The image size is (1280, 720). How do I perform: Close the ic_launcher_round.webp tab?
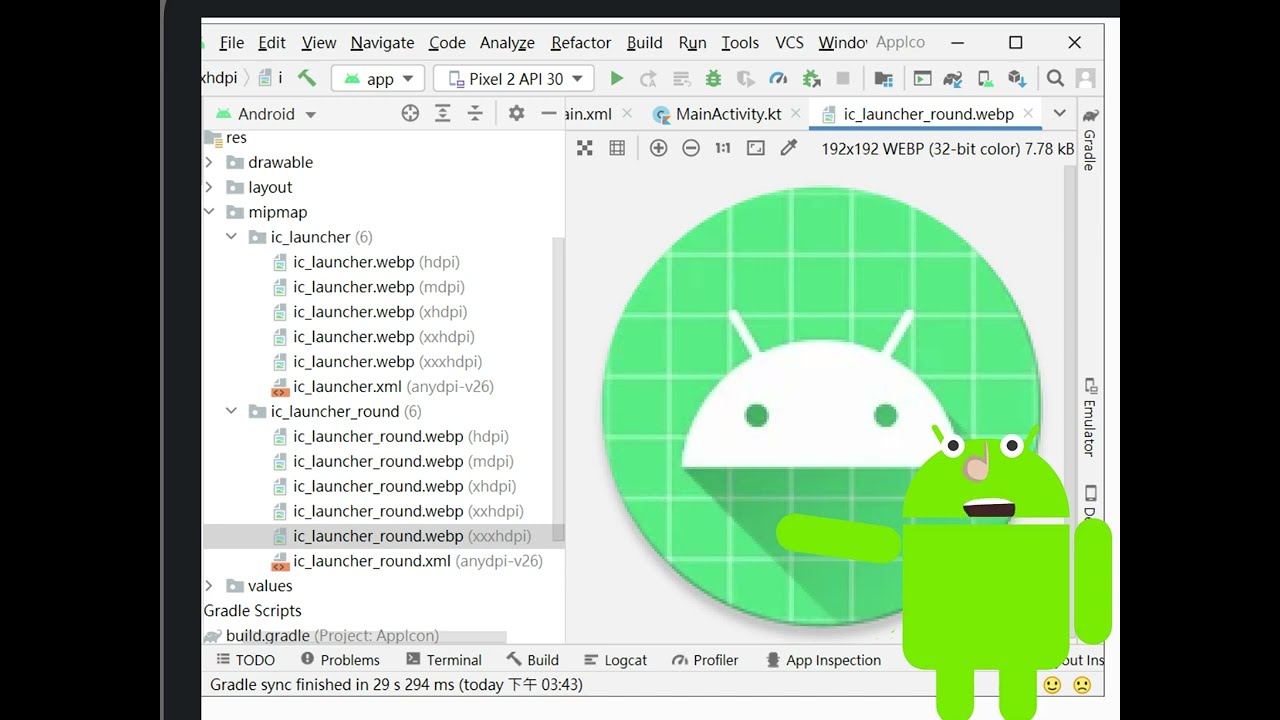[x=1026, y=114]
